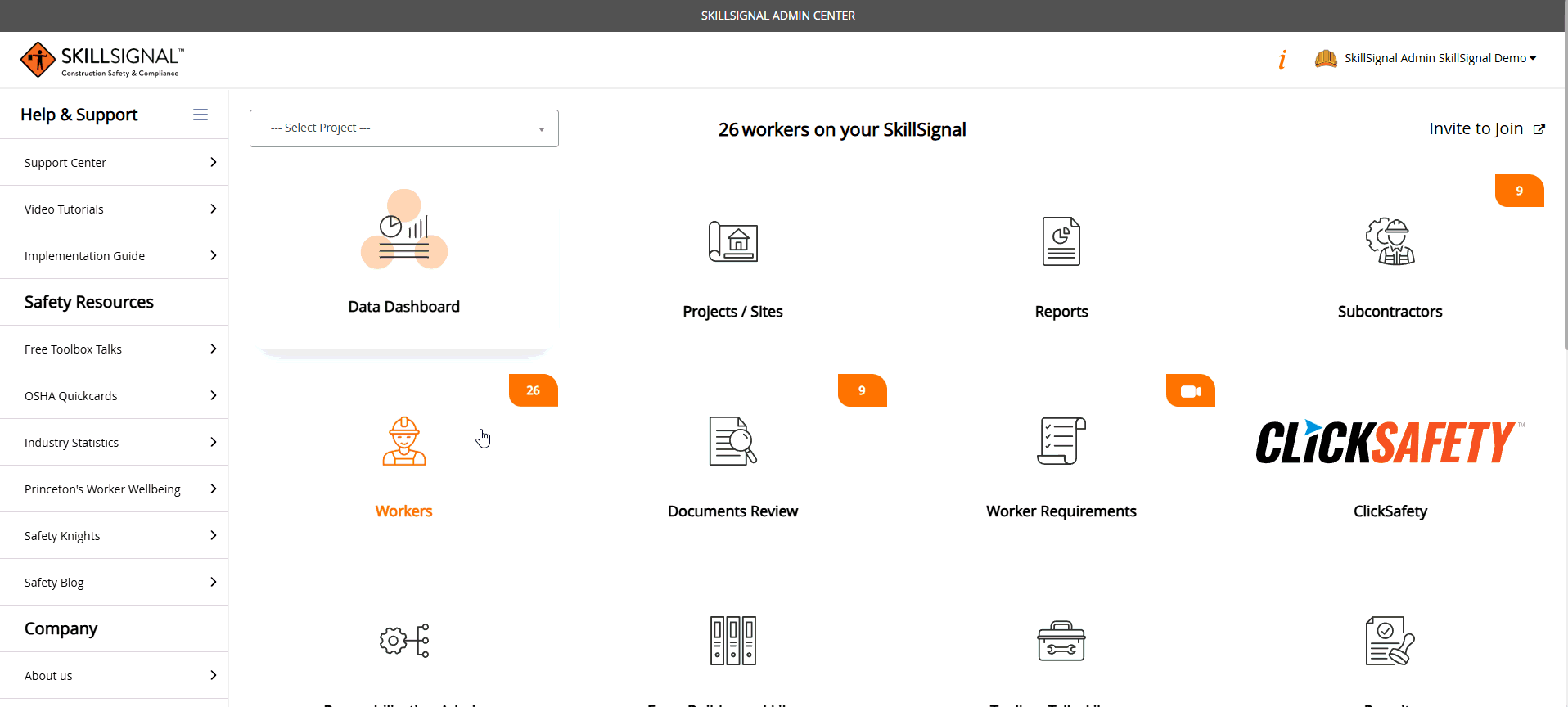1568x707 pixels.
Task: Open the ClickSafety logo tile
Action: tap(1390, 442)
